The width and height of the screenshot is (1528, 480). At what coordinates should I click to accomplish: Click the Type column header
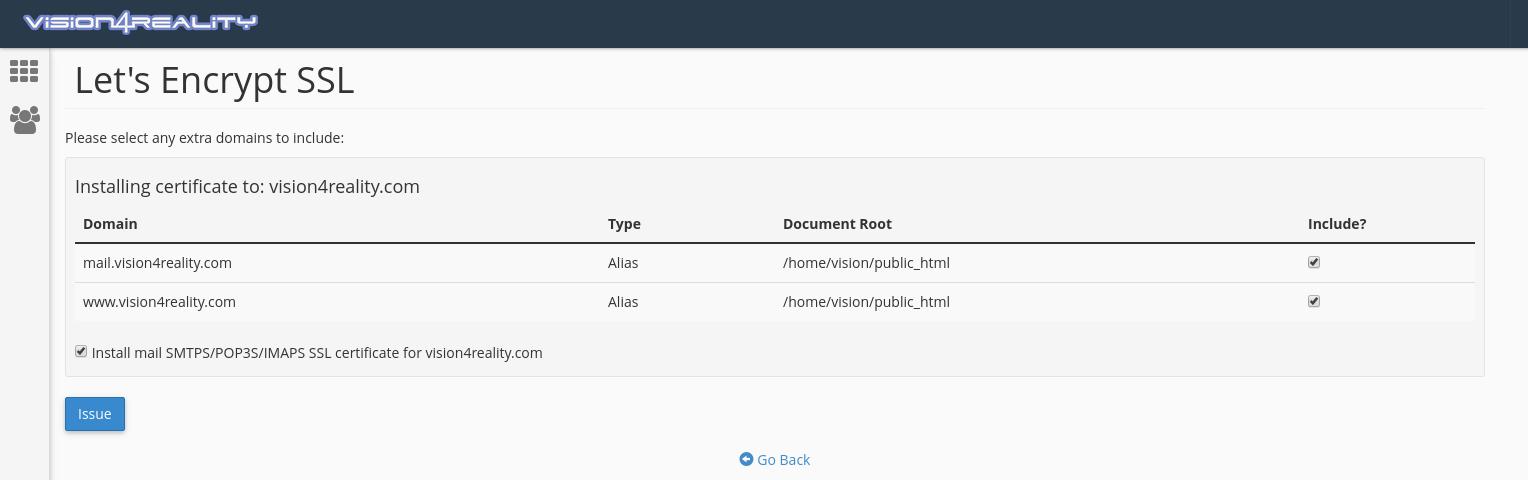click(x=624, y=224)
